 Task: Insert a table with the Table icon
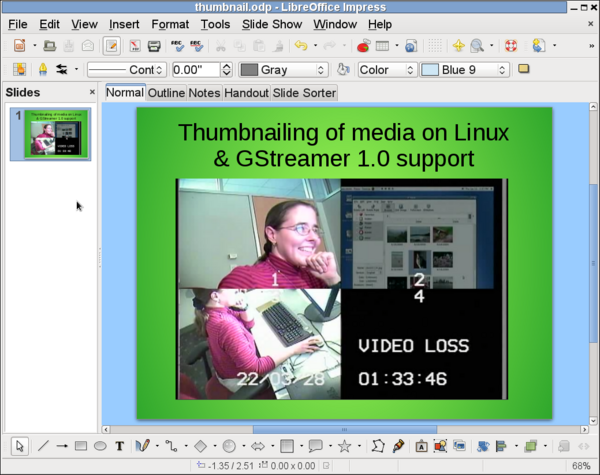(382, 46)
